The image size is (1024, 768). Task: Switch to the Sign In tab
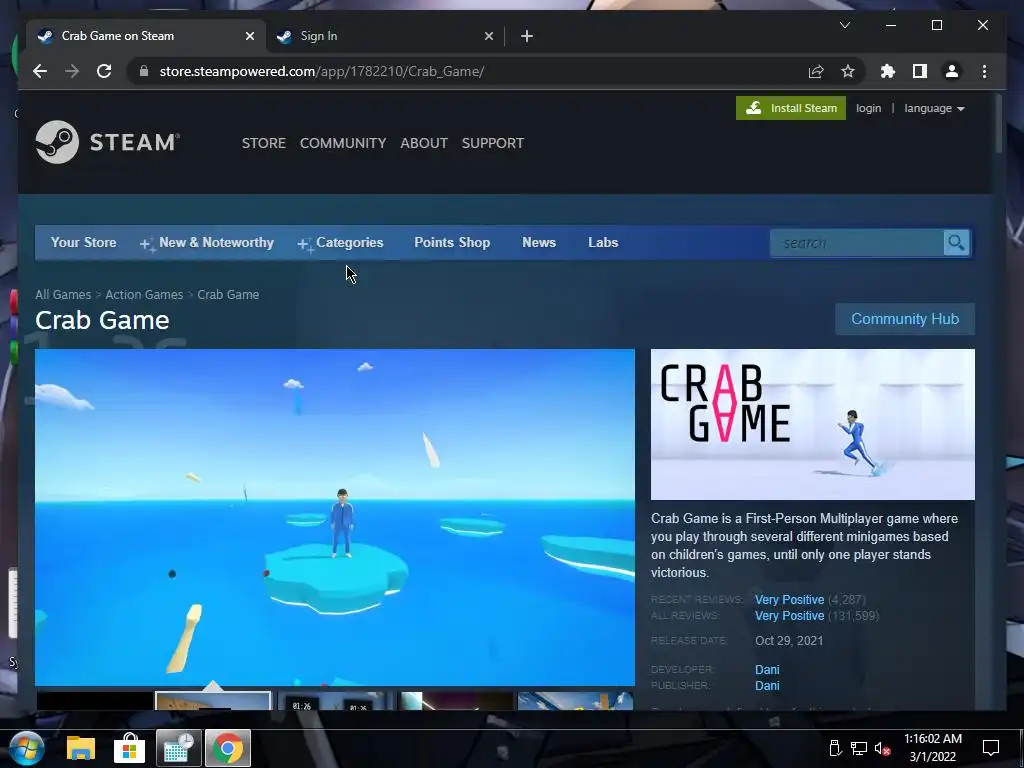[385, 36]
